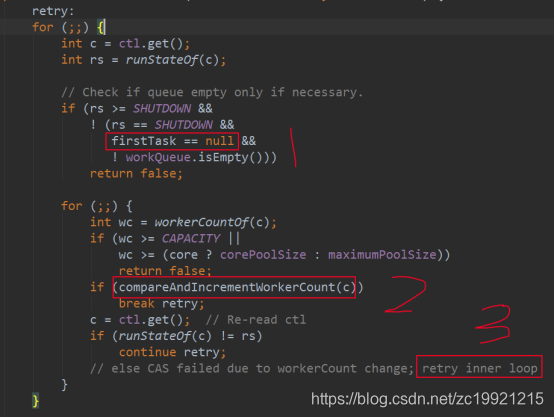The image size is (554, 418).
Task: Click 'corePoolSize' field
Action: pyautogui.click(x=263, y=255)
